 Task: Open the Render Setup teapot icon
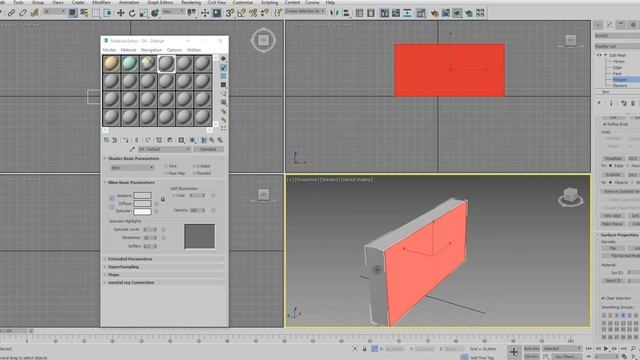[435, 13]
